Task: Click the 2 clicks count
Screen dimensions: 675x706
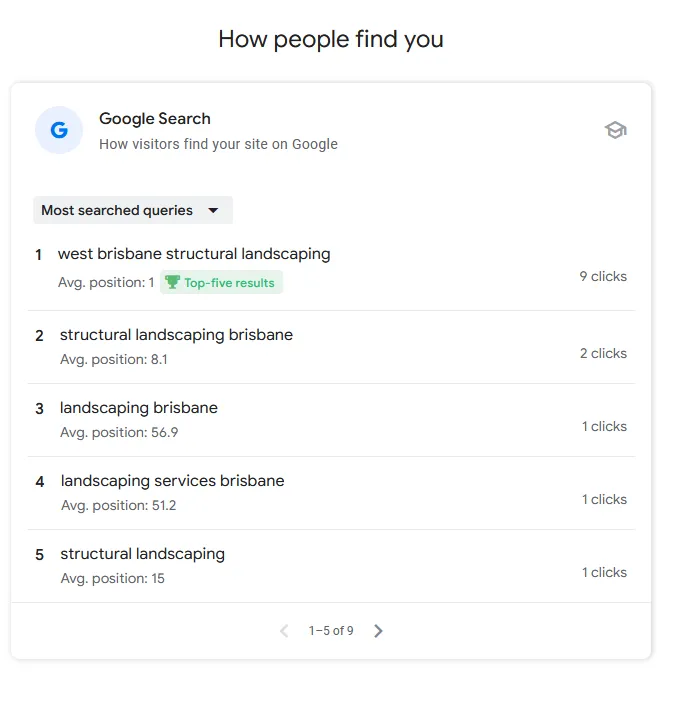Action: [603, 353]
